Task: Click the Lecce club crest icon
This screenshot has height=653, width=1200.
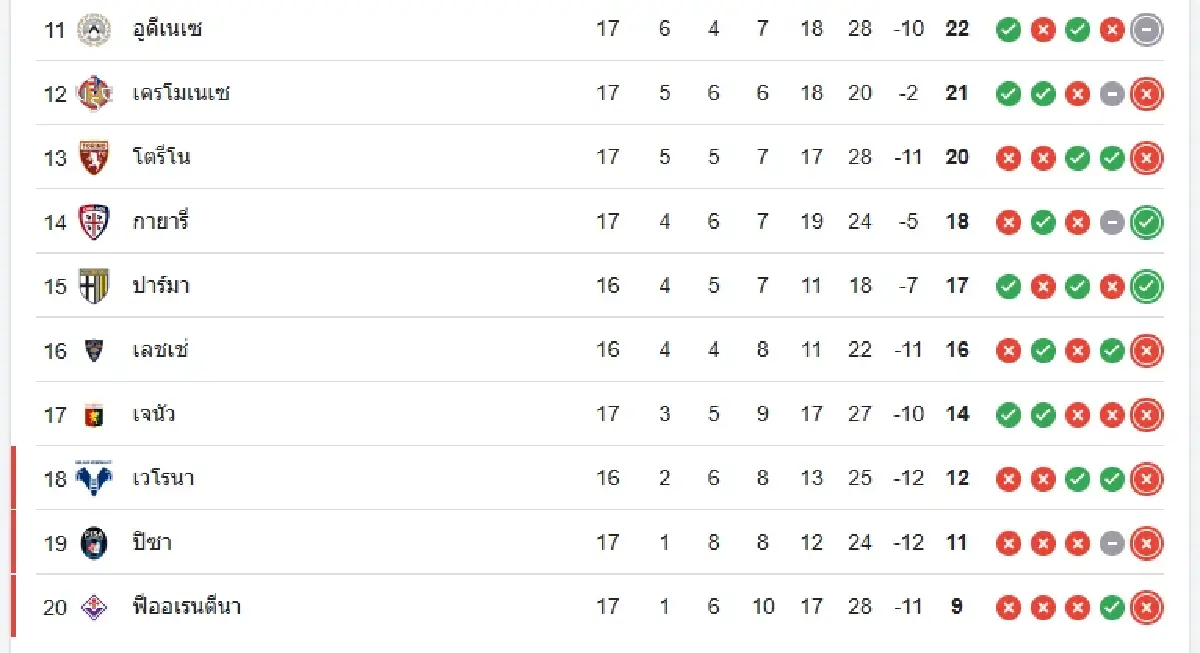Action: tap(94, 350)
